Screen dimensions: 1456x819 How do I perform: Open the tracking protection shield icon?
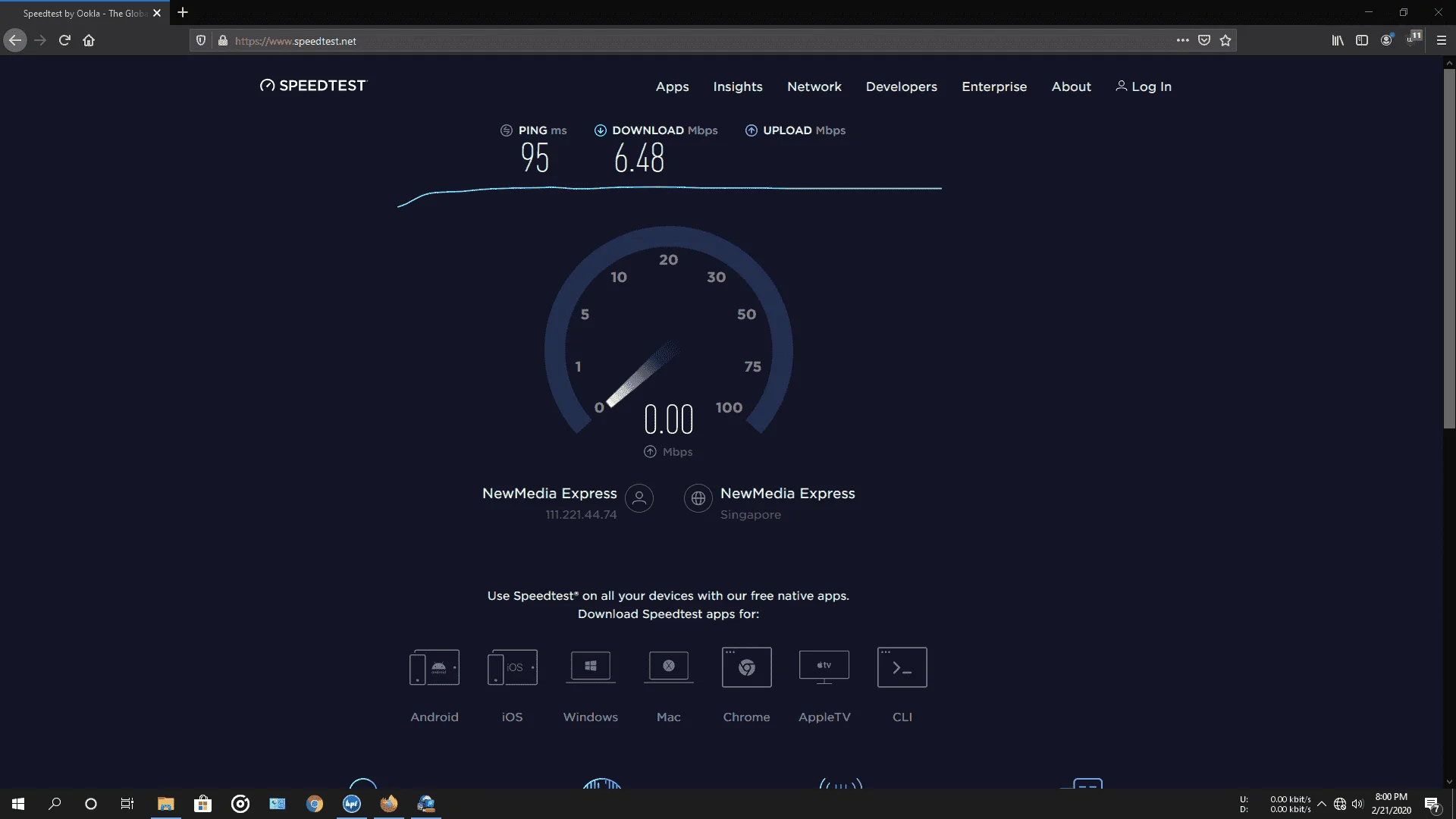point(201,41)
